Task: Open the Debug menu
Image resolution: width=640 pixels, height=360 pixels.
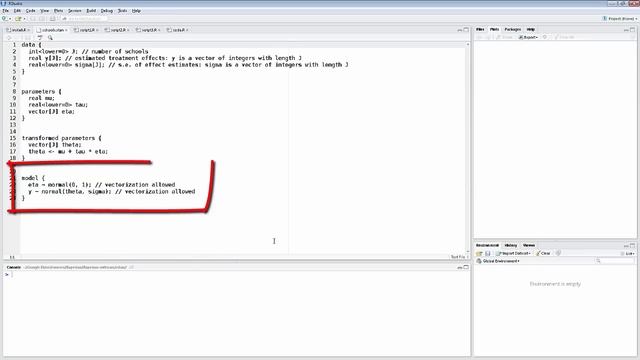Action: point(107,11)
